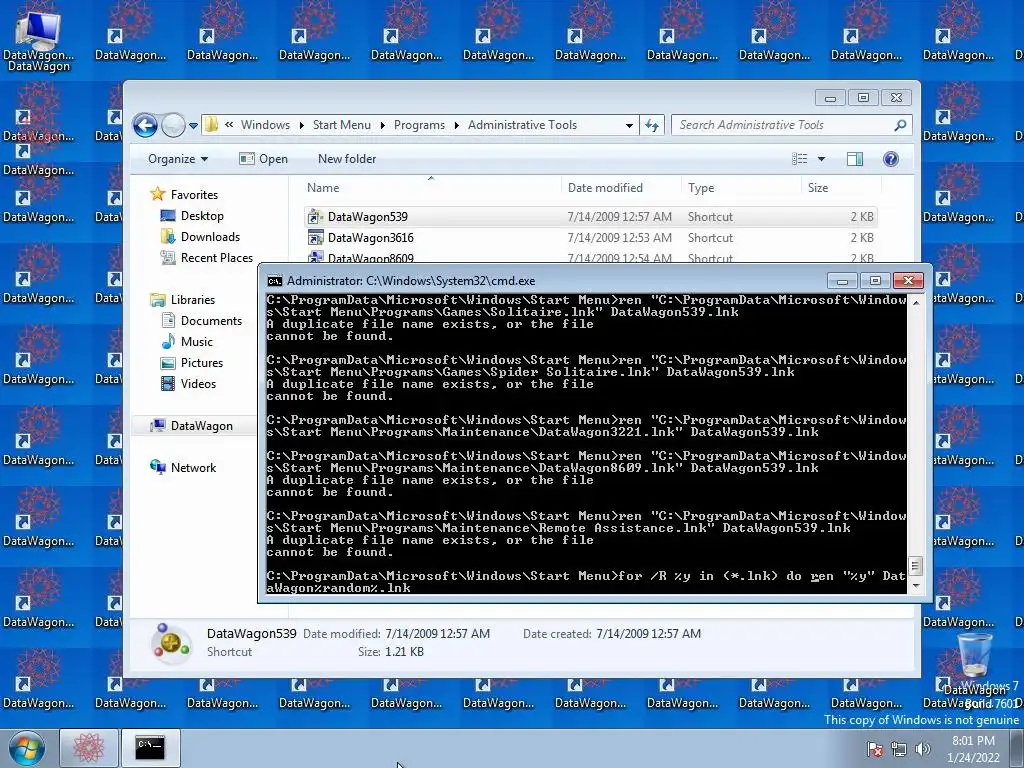1024x768 pixels.
Task: Select the Administrative Tools breadcrumb segment
Action: (x=522, y=125)
